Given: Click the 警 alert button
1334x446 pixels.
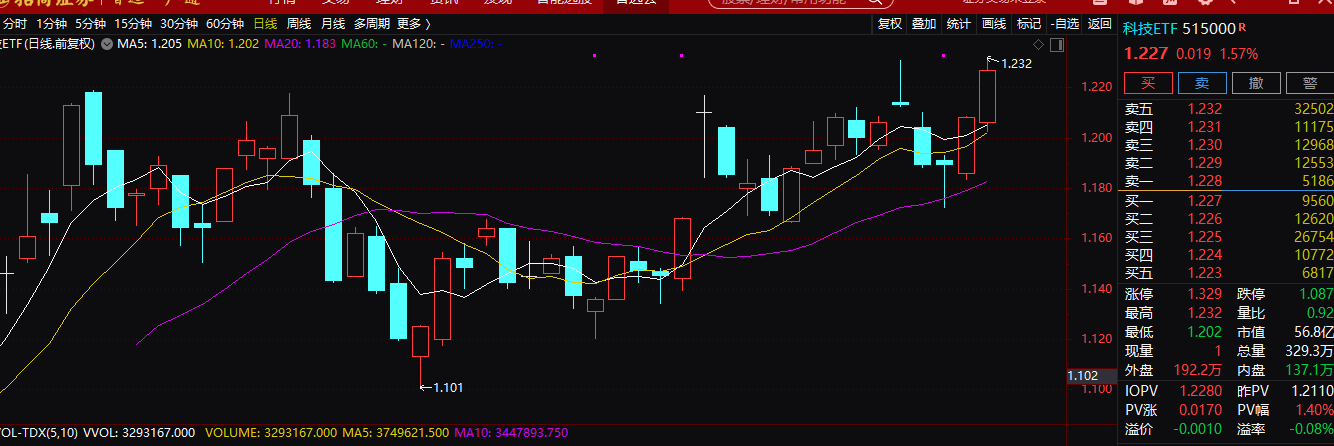Looking at the screenshot, I should tap(1308, 83).
